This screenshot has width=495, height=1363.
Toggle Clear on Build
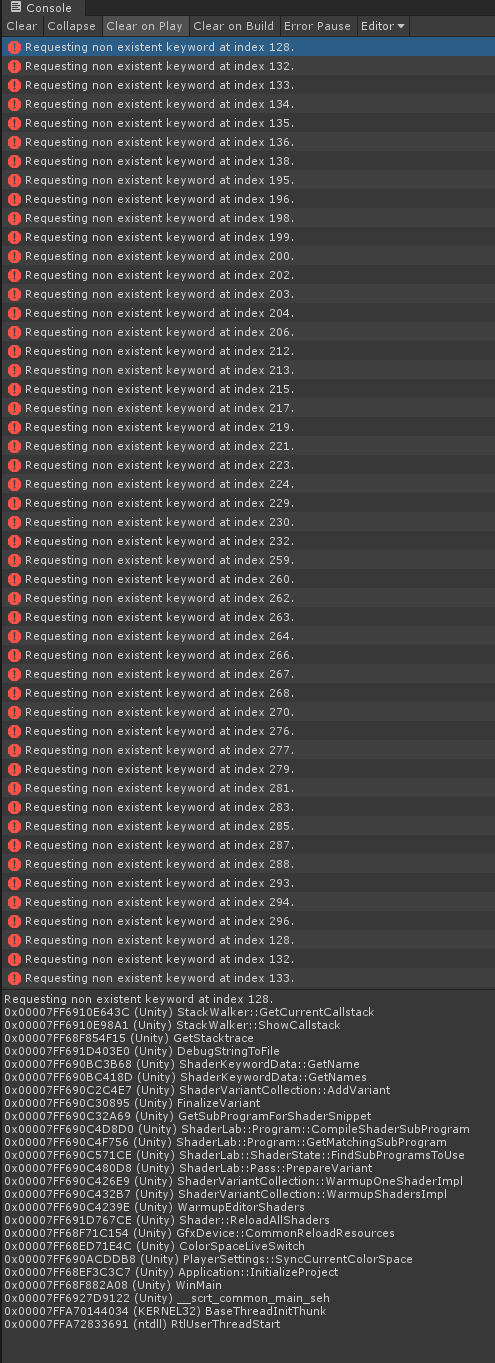(233, 26)
